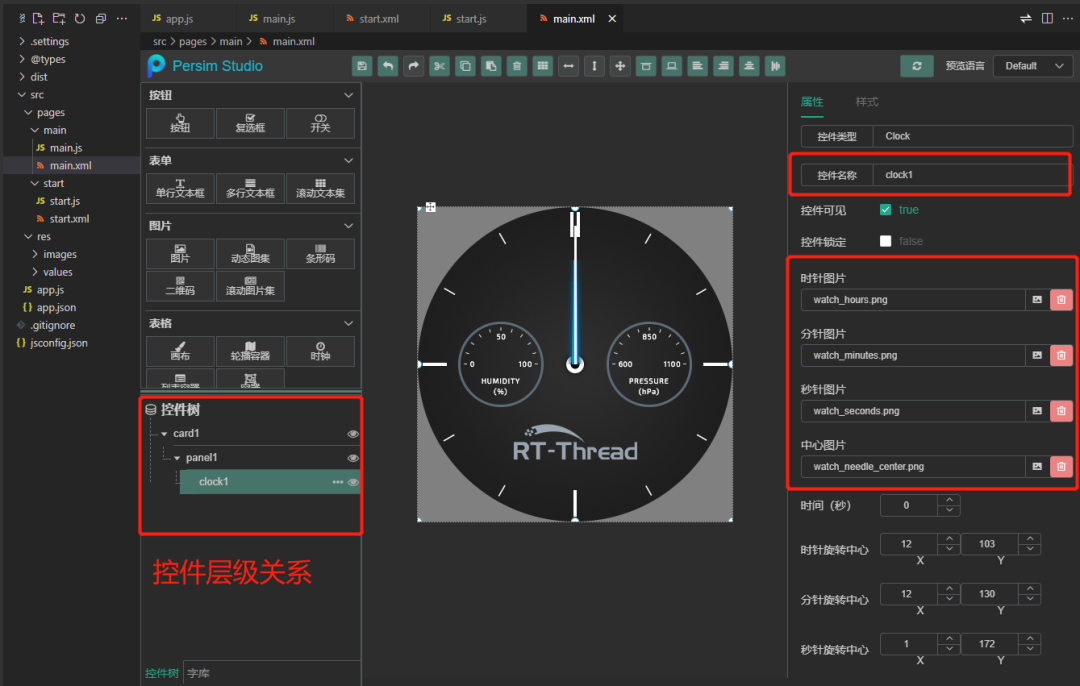The width and height of the screenshot is (1080, 686).
Task: Collapse the 图片 widget section
Action: tap(348, 226)
